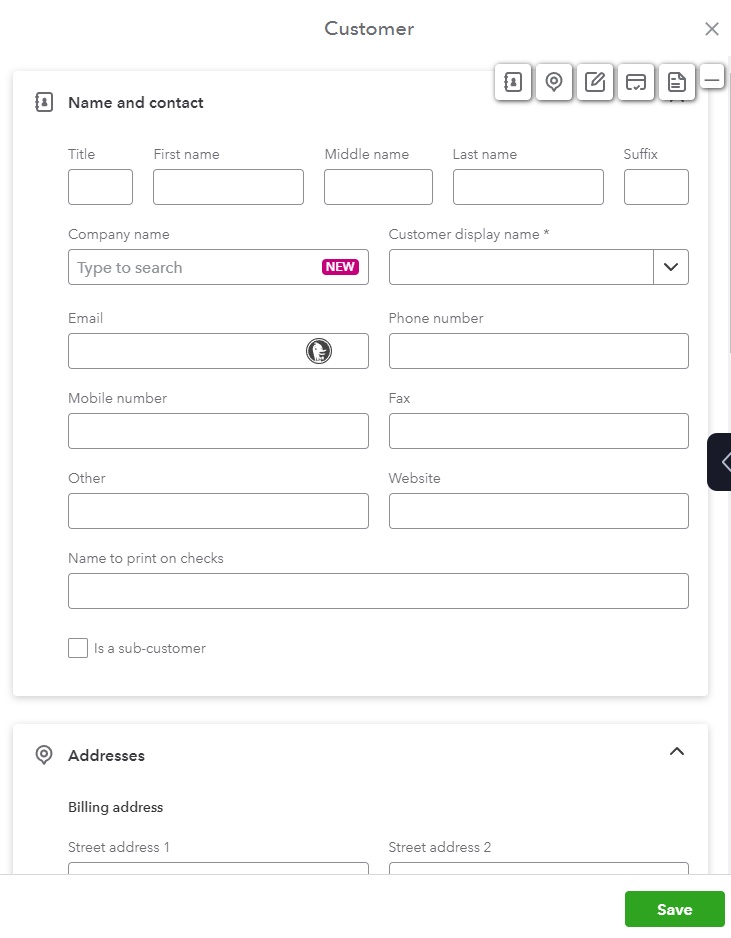Focus Name to print on checks field
Viewport: 731px width, 938px height.
point(378,591)
